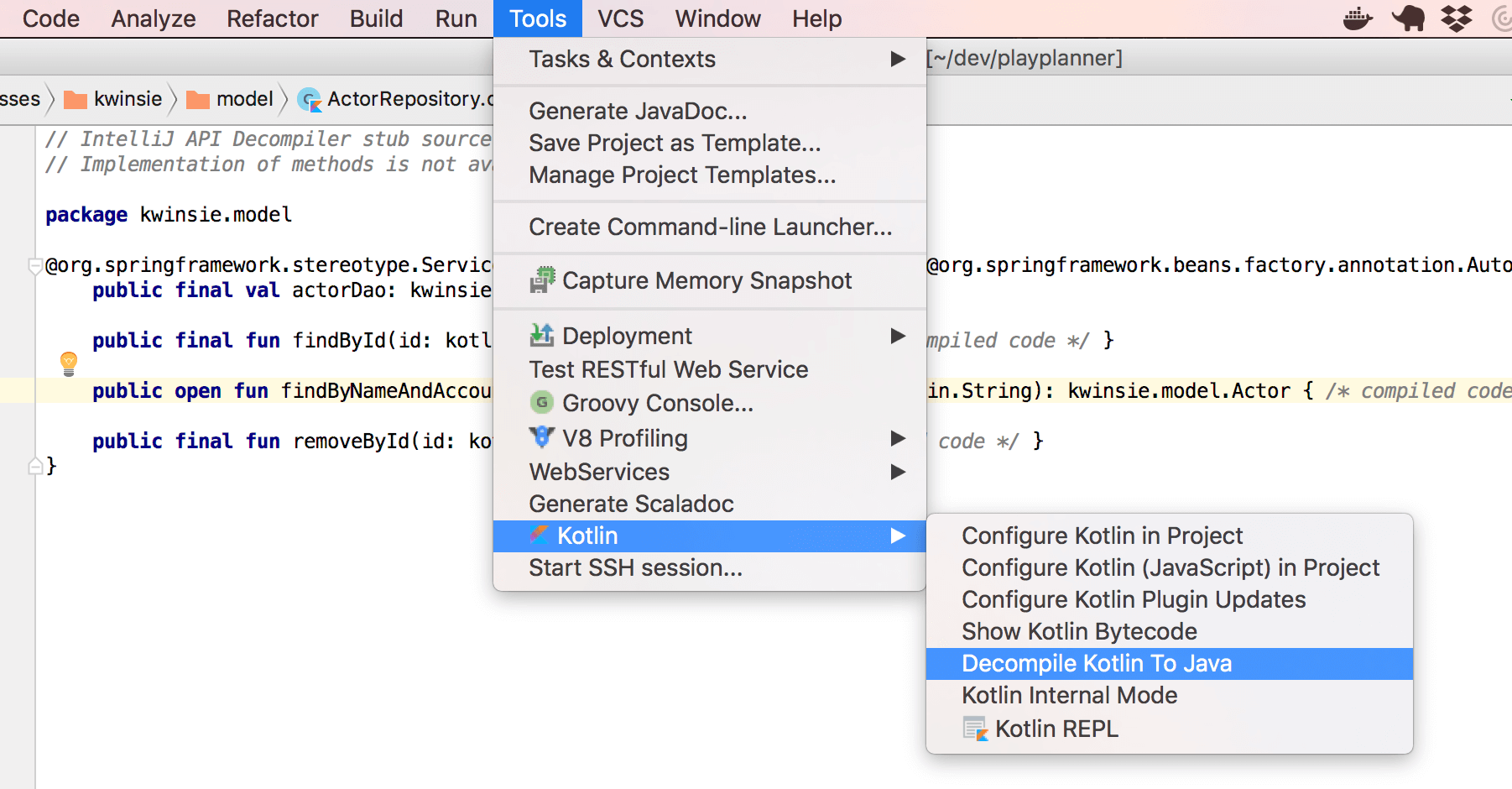Click the Docker whale icon in menu bar
The image size is (1512, 789).
(1357, 18)
